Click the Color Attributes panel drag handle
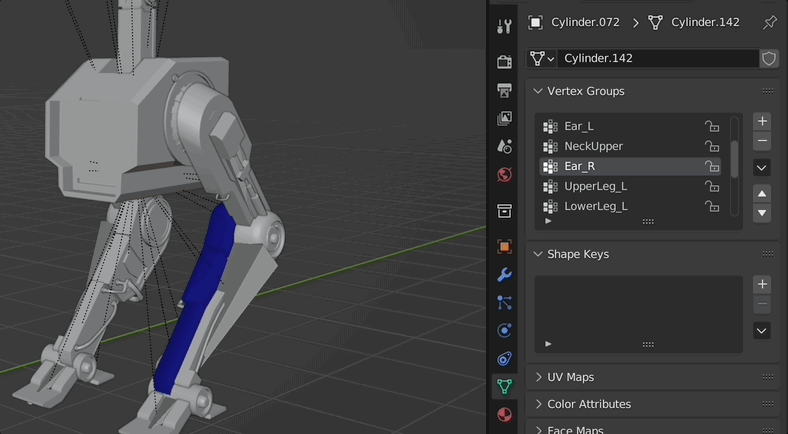 [x=767, y=404]
